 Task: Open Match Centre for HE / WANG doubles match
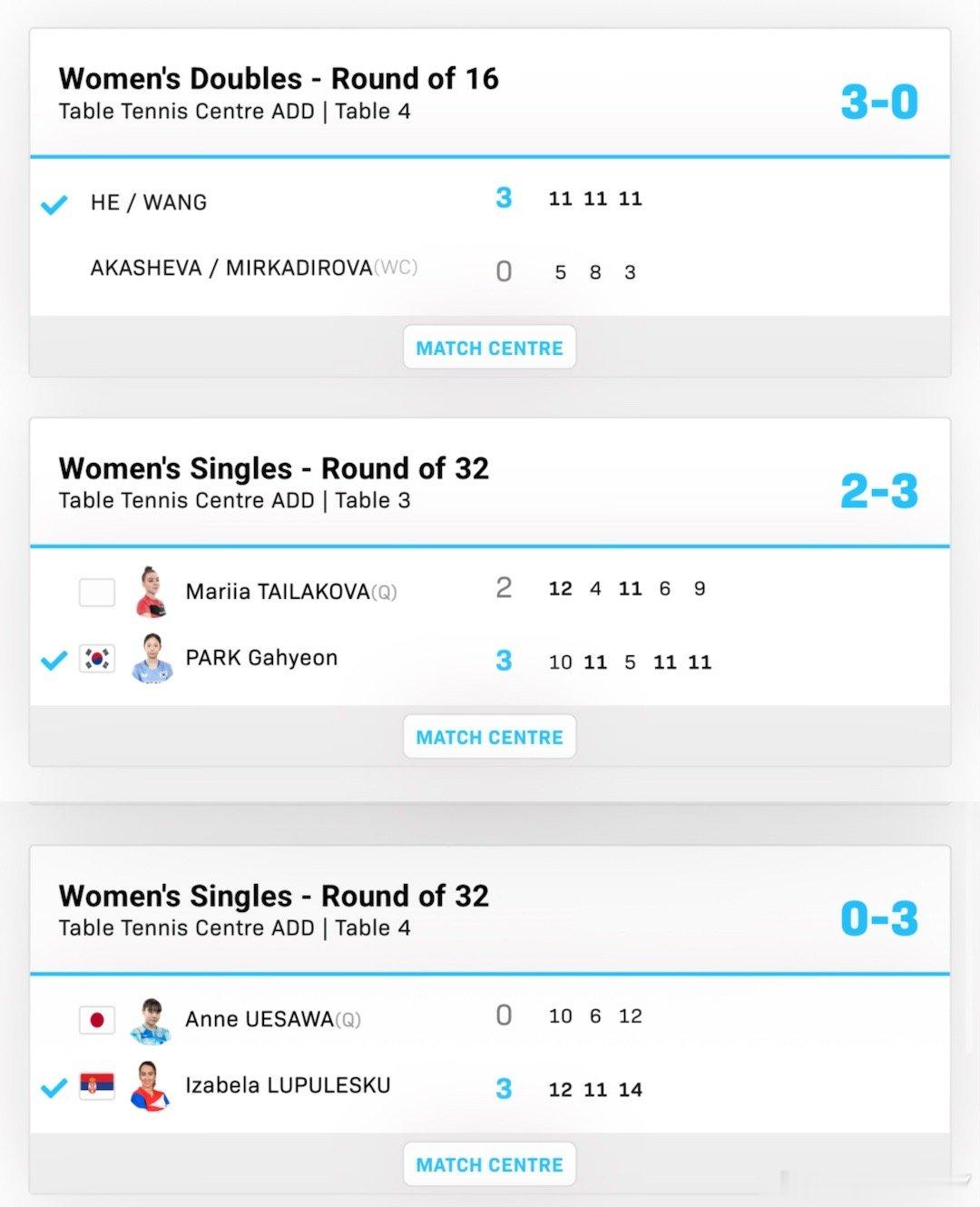click(x=489, y=348)
